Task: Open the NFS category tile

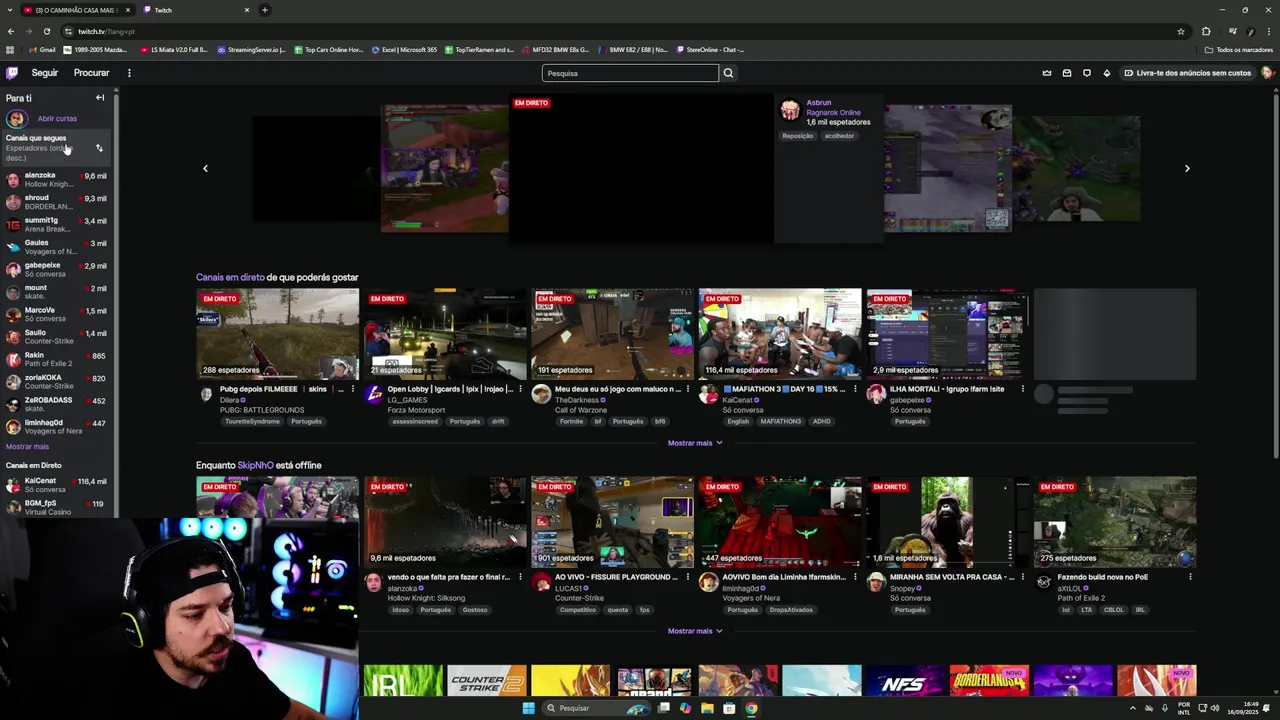Action: point(905,681)
